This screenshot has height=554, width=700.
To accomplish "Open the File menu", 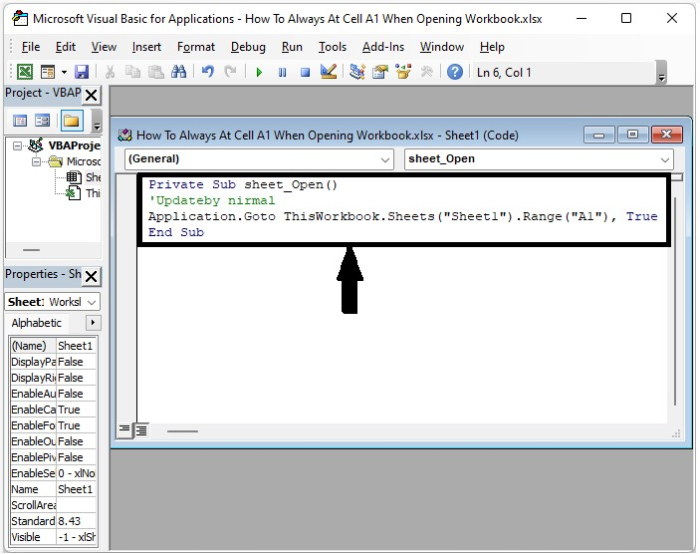I will (31, 47).
